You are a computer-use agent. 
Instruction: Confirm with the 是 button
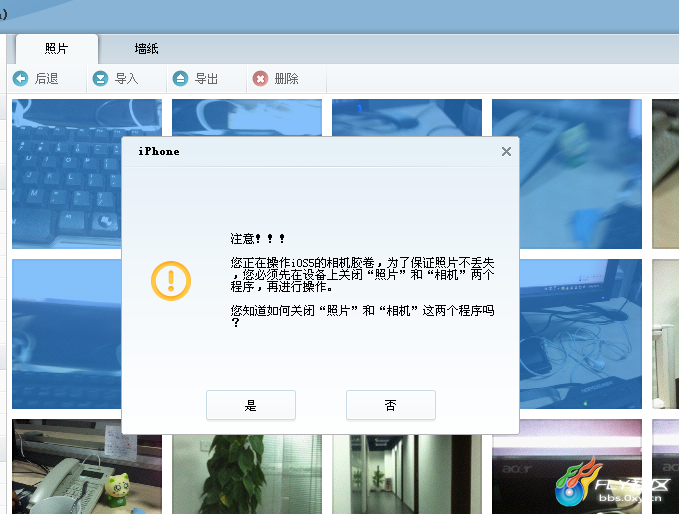pos(251,405)
